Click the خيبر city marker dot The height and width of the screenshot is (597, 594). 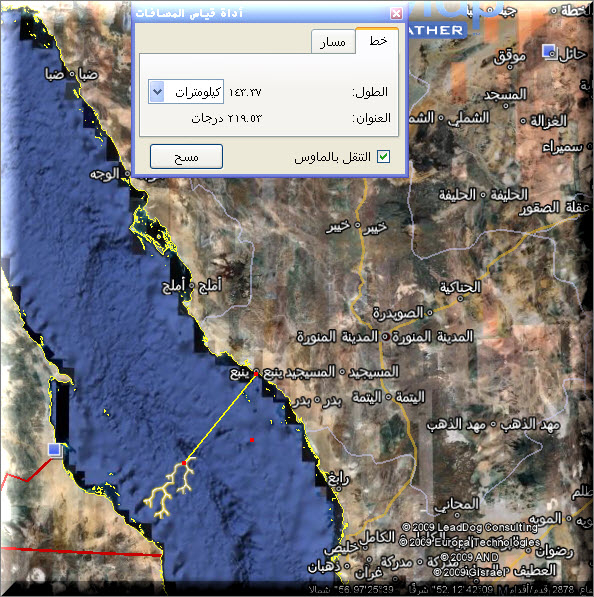pyautogui.click(x=358, y=225)
